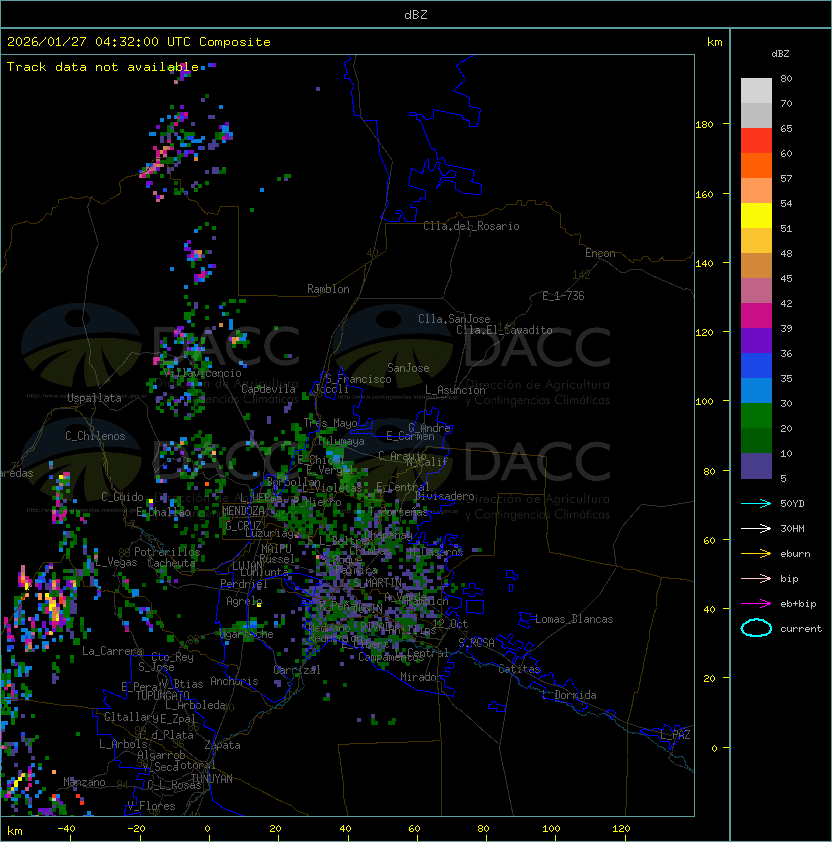Pick the light blue 35–30 dBZ swatch
Screen dimensions: 832x842
click(756, 391)
